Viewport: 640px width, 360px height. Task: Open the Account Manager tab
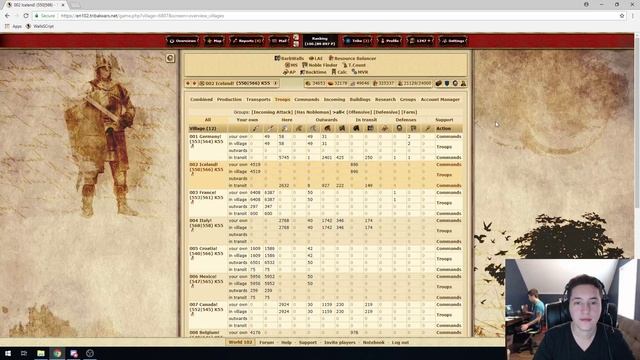tap(440, 100)
